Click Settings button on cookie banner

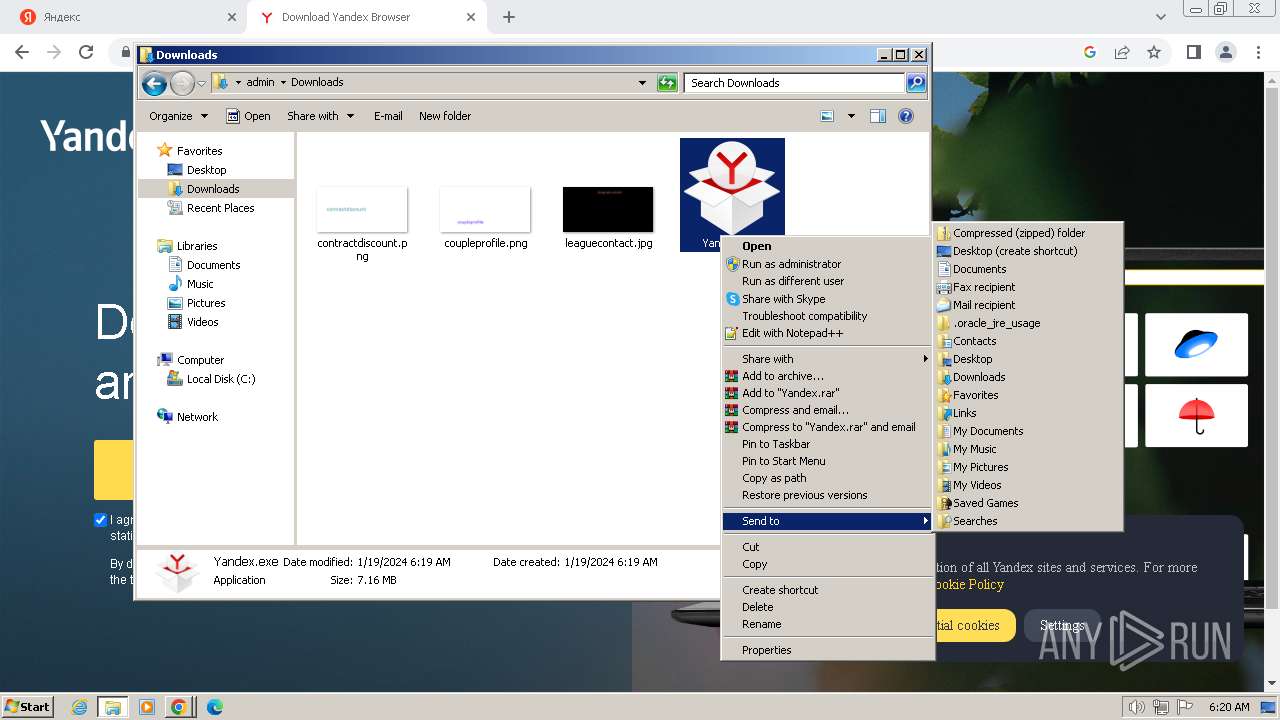pos(1062,625)
